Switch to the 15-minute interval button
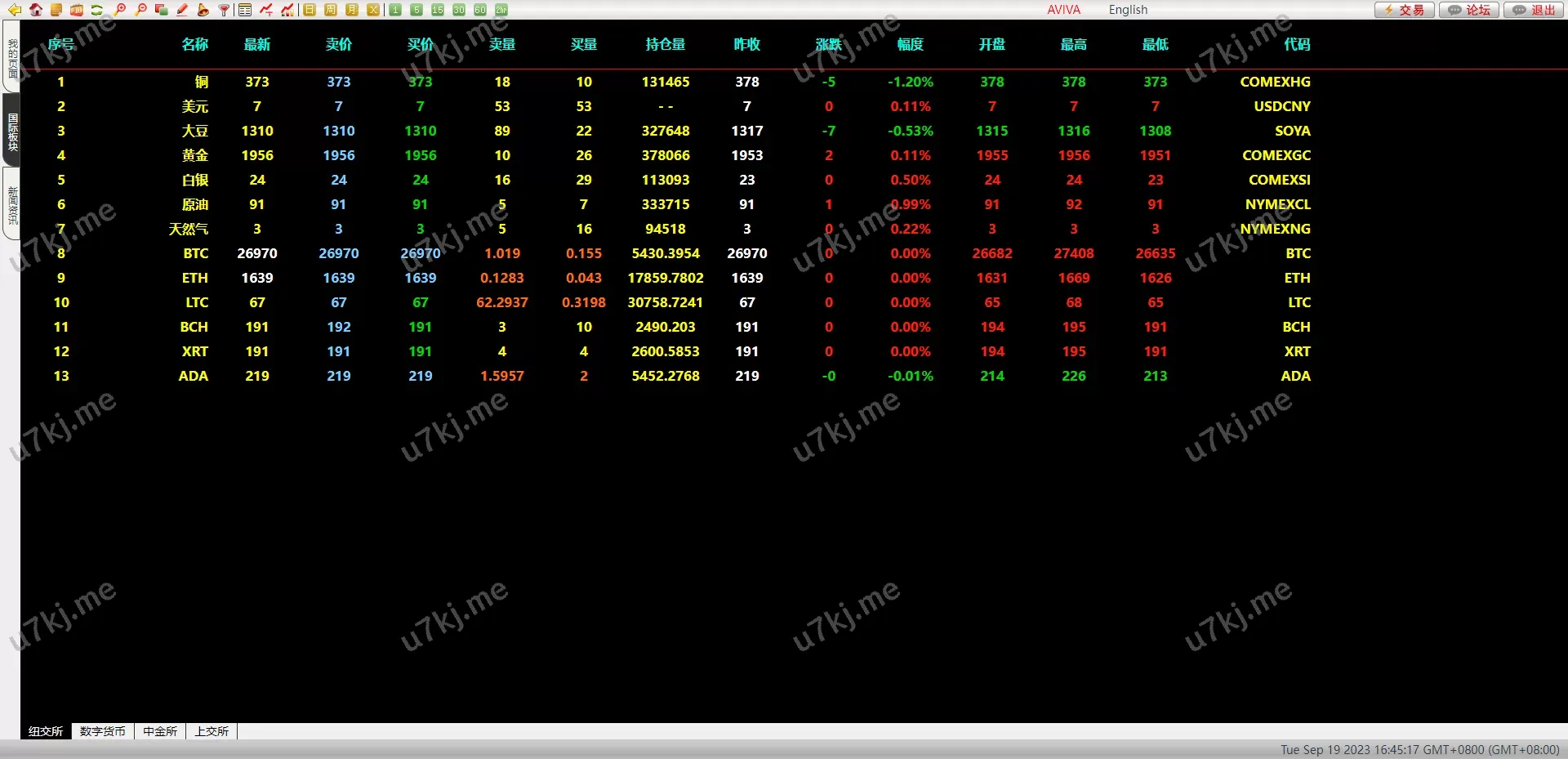 click(x=438, y=10)
